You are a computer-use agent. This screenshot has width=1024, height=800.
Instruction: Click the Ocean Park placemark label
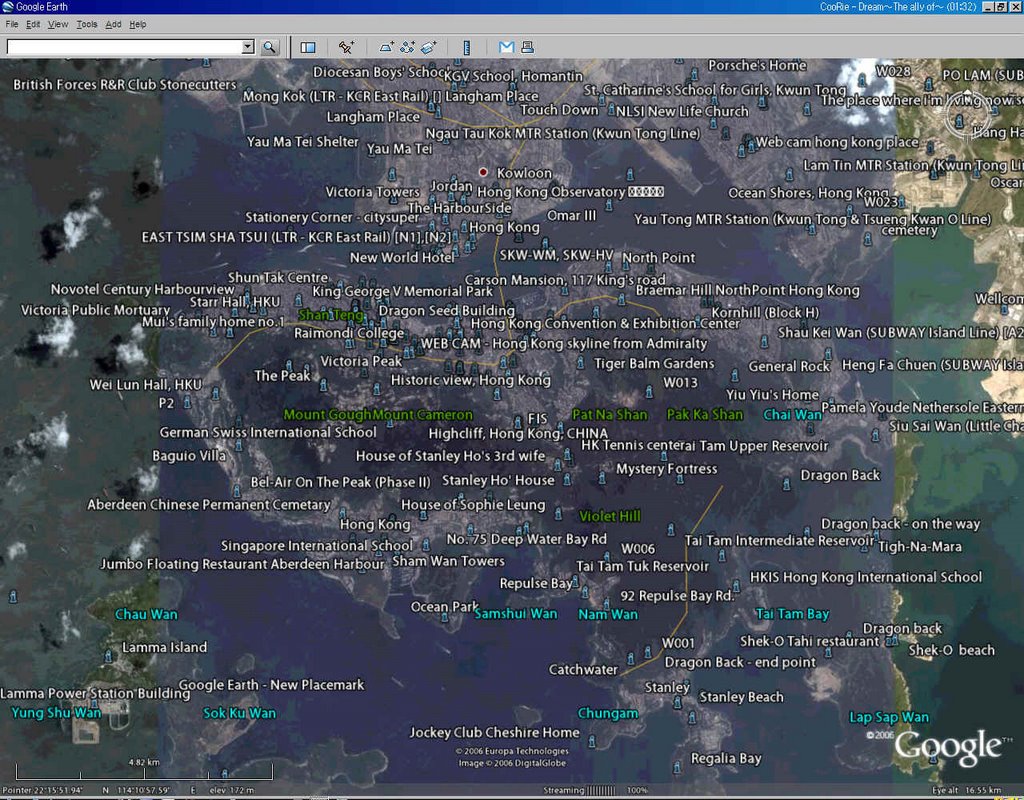pyautogui.click(x=444, y=607)
